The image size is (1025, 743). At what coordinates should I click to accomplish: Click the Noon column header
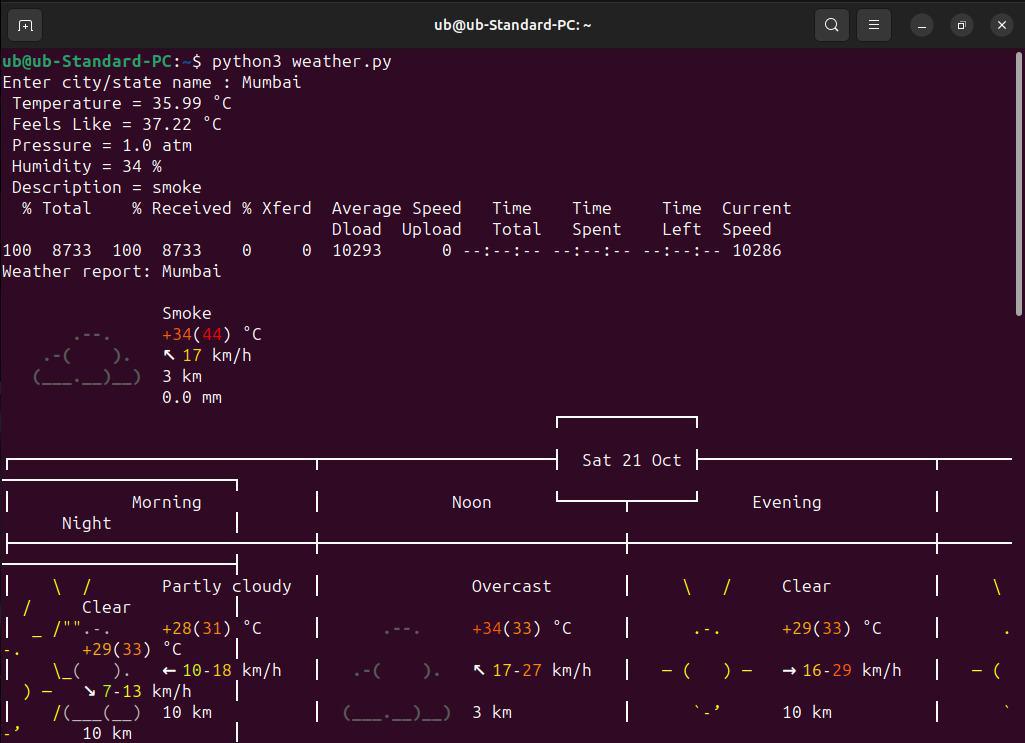pos(471,502)
